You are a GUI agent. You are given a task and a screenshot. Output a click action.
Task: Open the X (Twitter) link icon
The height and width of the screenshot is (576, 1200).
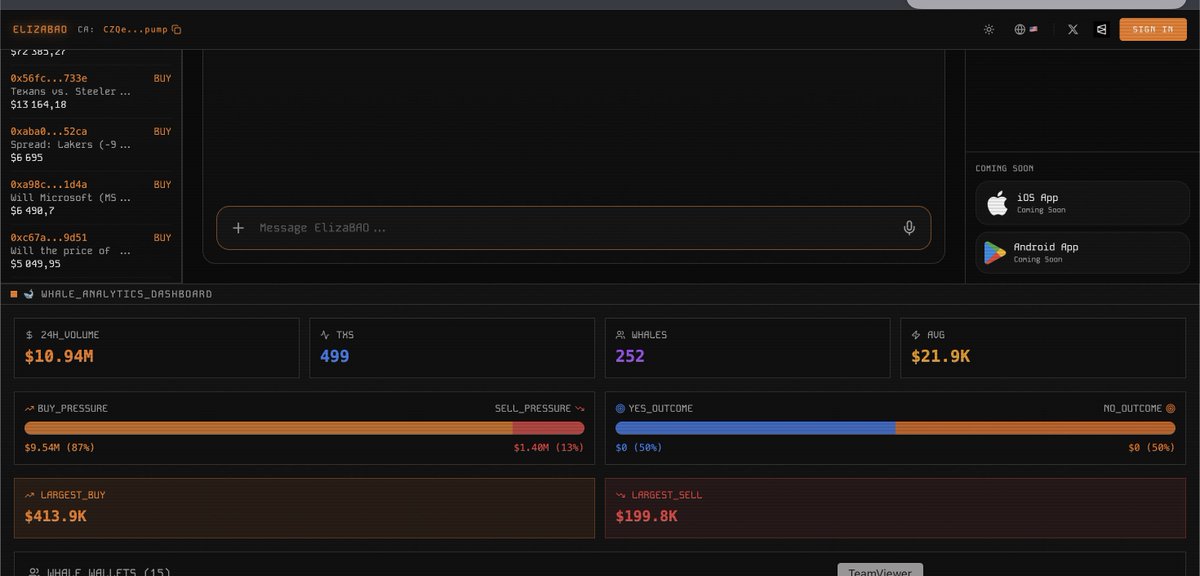[x=1073, y=30]
